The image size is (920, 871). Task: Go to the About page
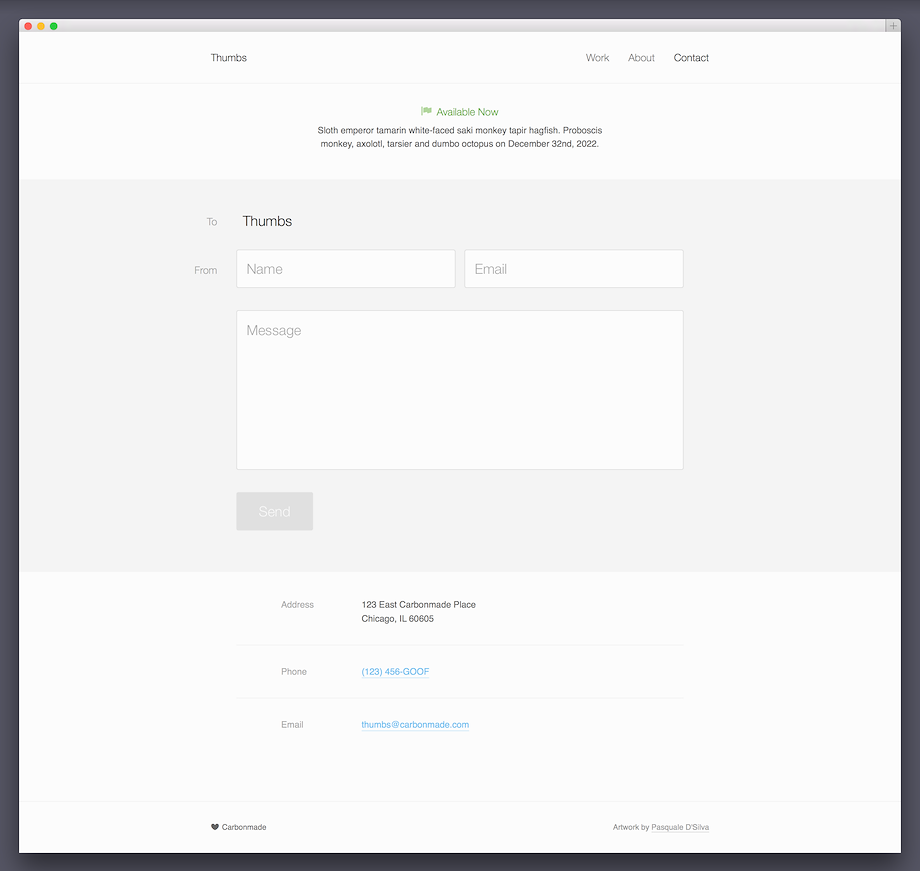click(641, 58)
